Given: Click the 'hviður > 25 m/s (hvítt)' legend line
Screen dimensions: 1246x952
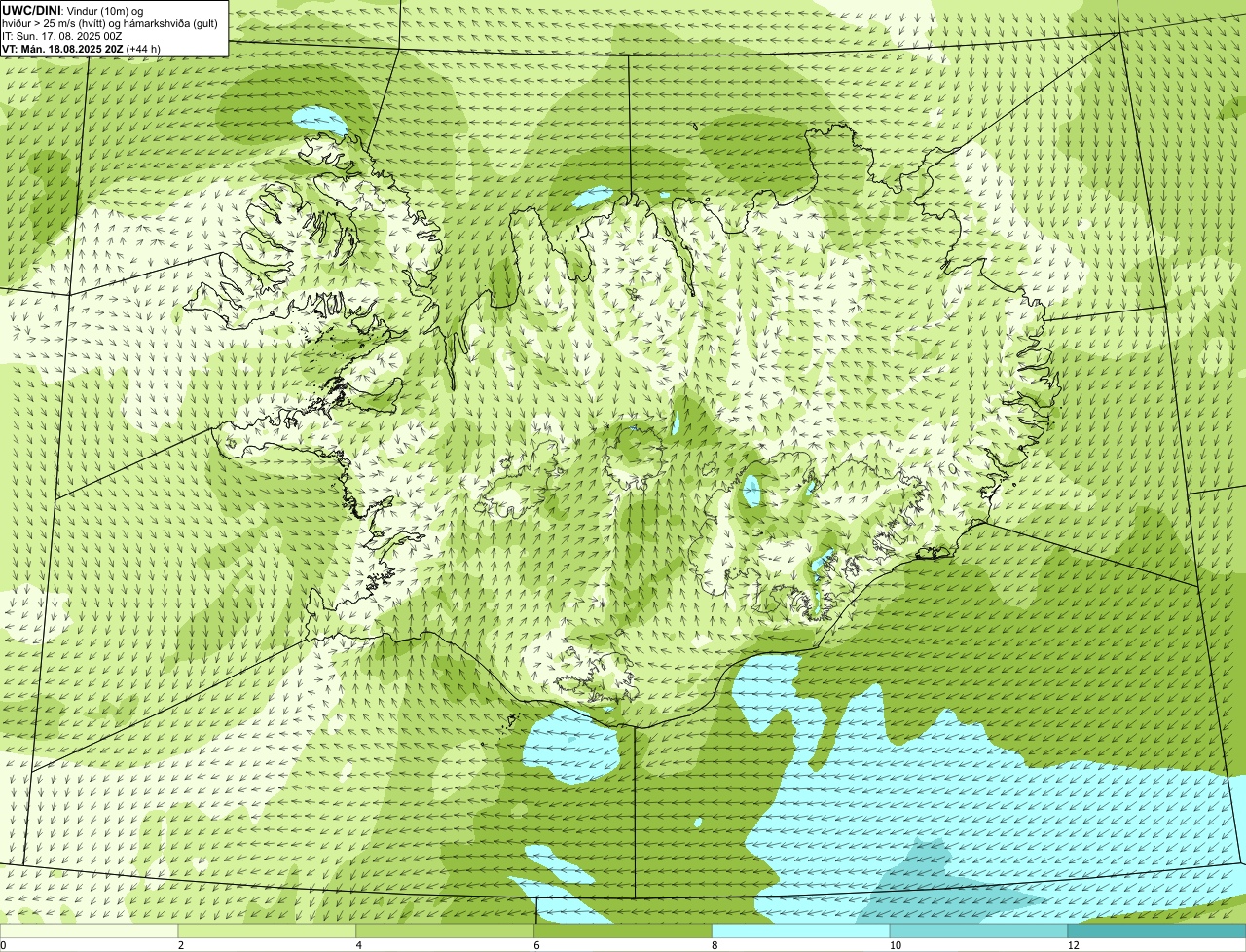Looking at the screenshot, I should tap(109, 22).
